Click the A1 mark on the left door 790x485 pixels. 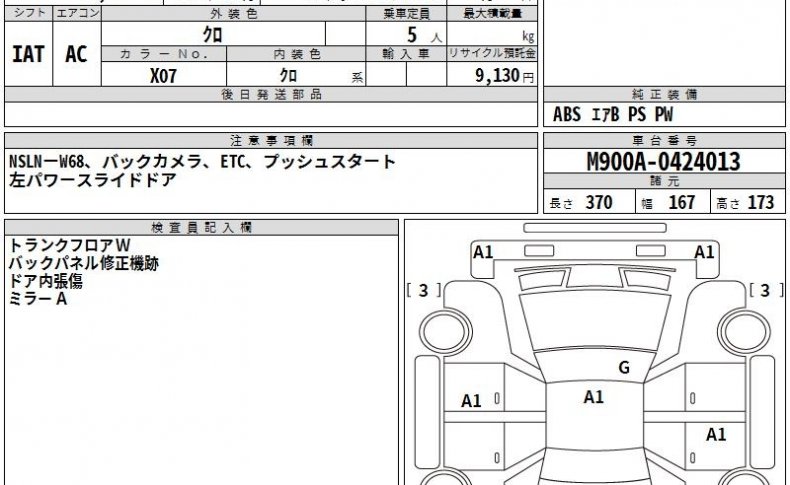(x=472, y=401)
